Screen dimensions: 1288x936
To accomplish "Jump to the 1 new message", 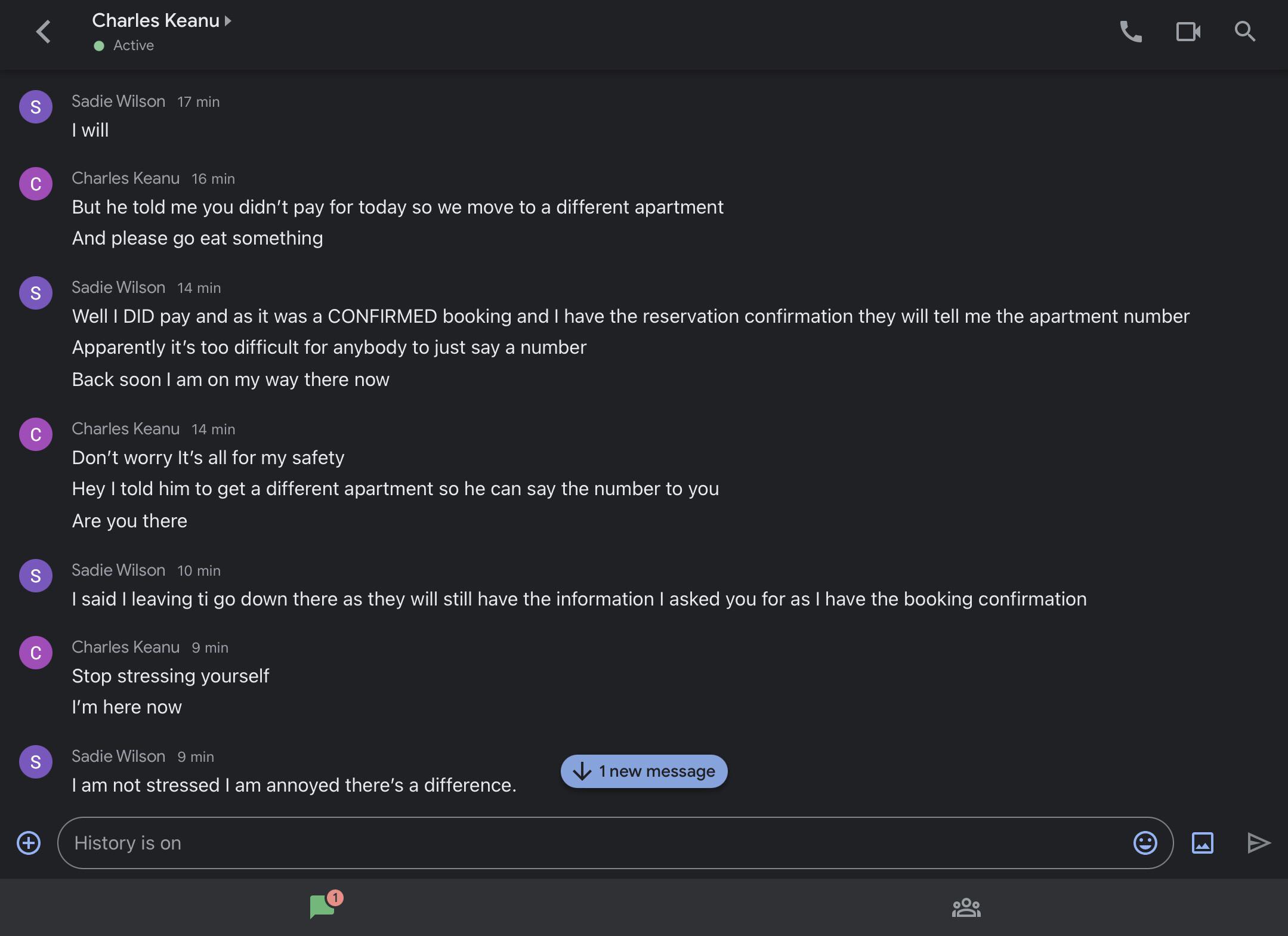I will [644, 771].
